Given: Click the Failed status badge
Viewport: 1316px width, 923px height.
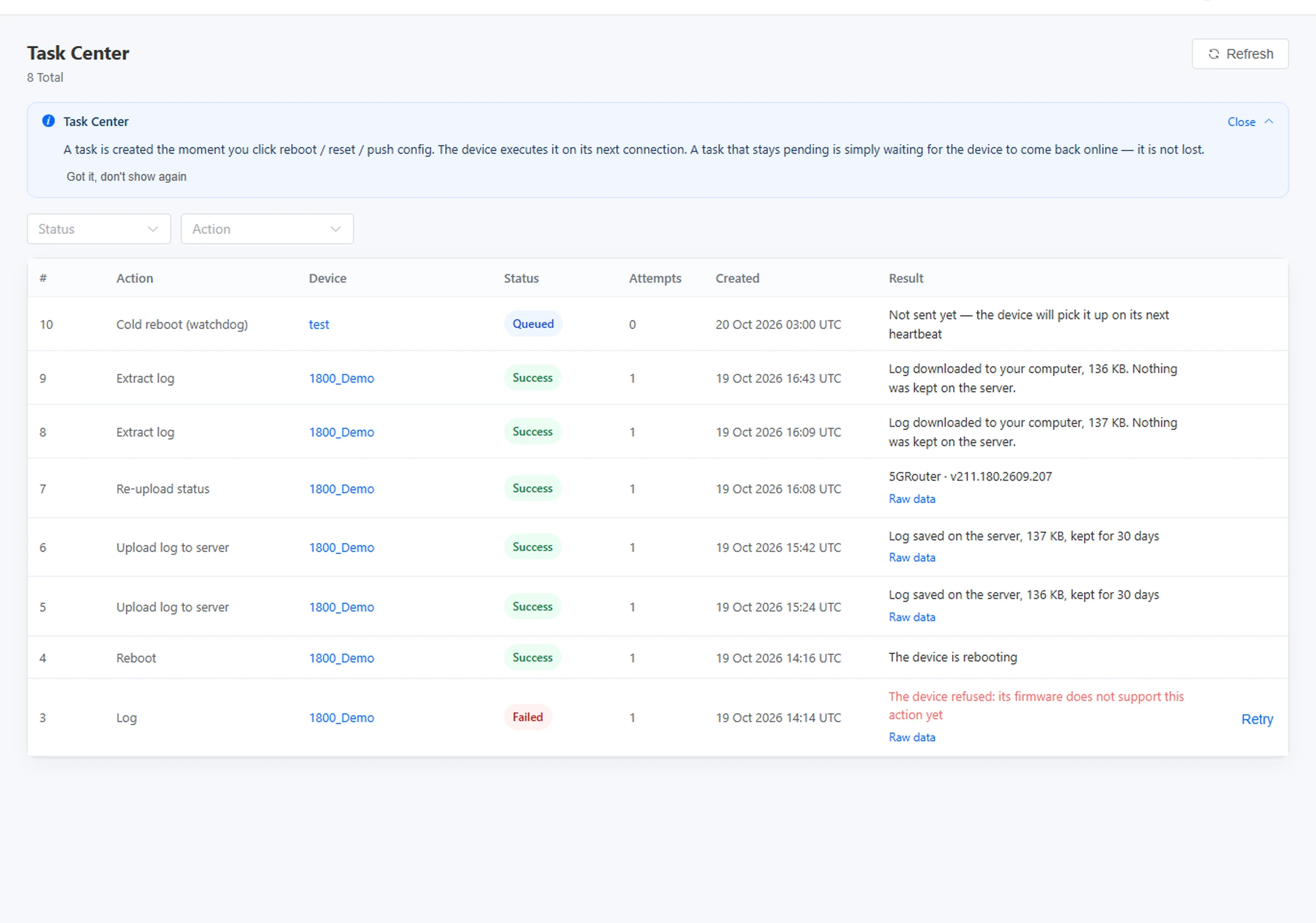Looking at the screenshot, I should pyautogui.click(x=527, y=717).
